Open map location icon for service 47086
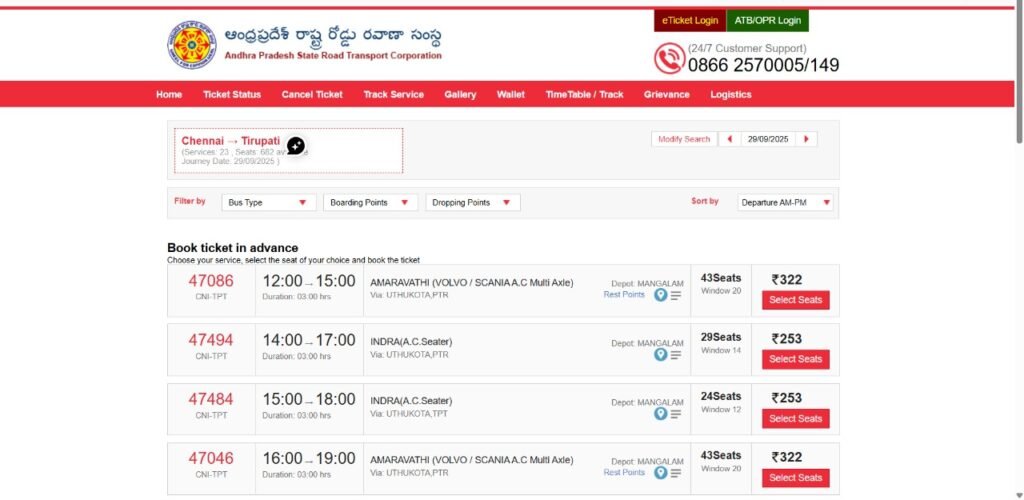 click(x=660, y=295)
